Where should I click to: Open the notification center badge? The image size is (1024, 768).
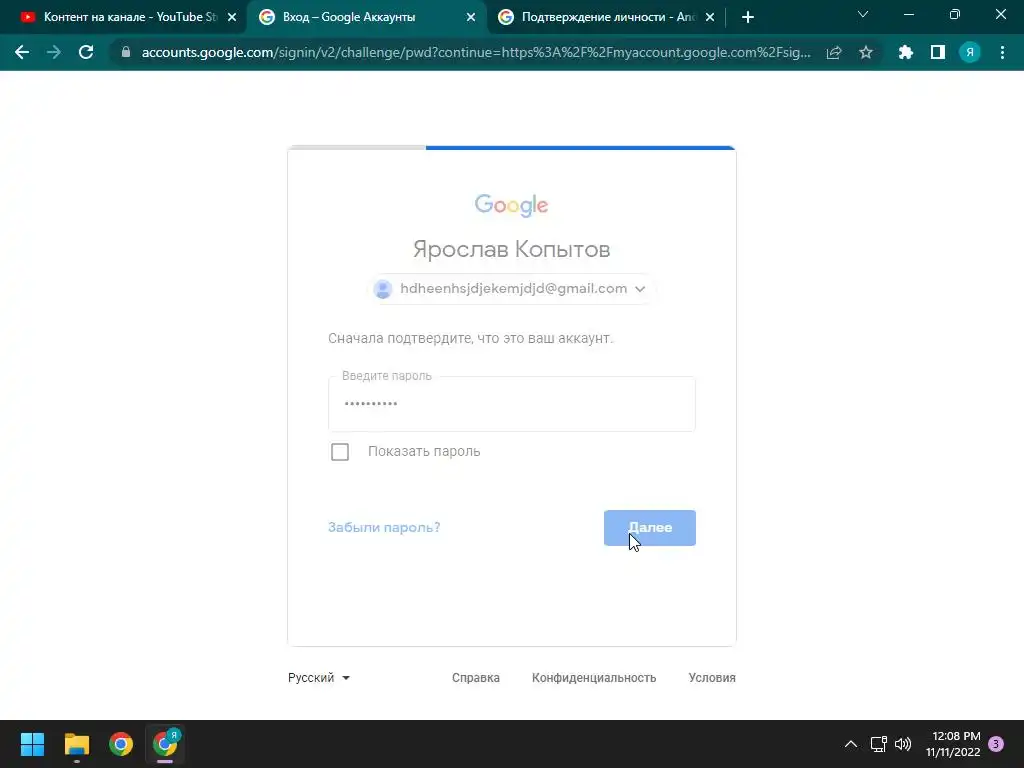click(996, 744)
